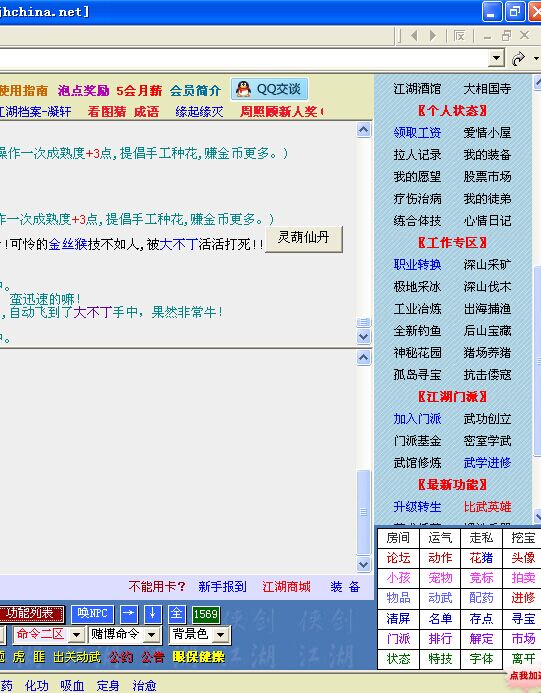Click the right arrow icon button
This screenshot has width=541, height=693.
(x=129, y=614)
